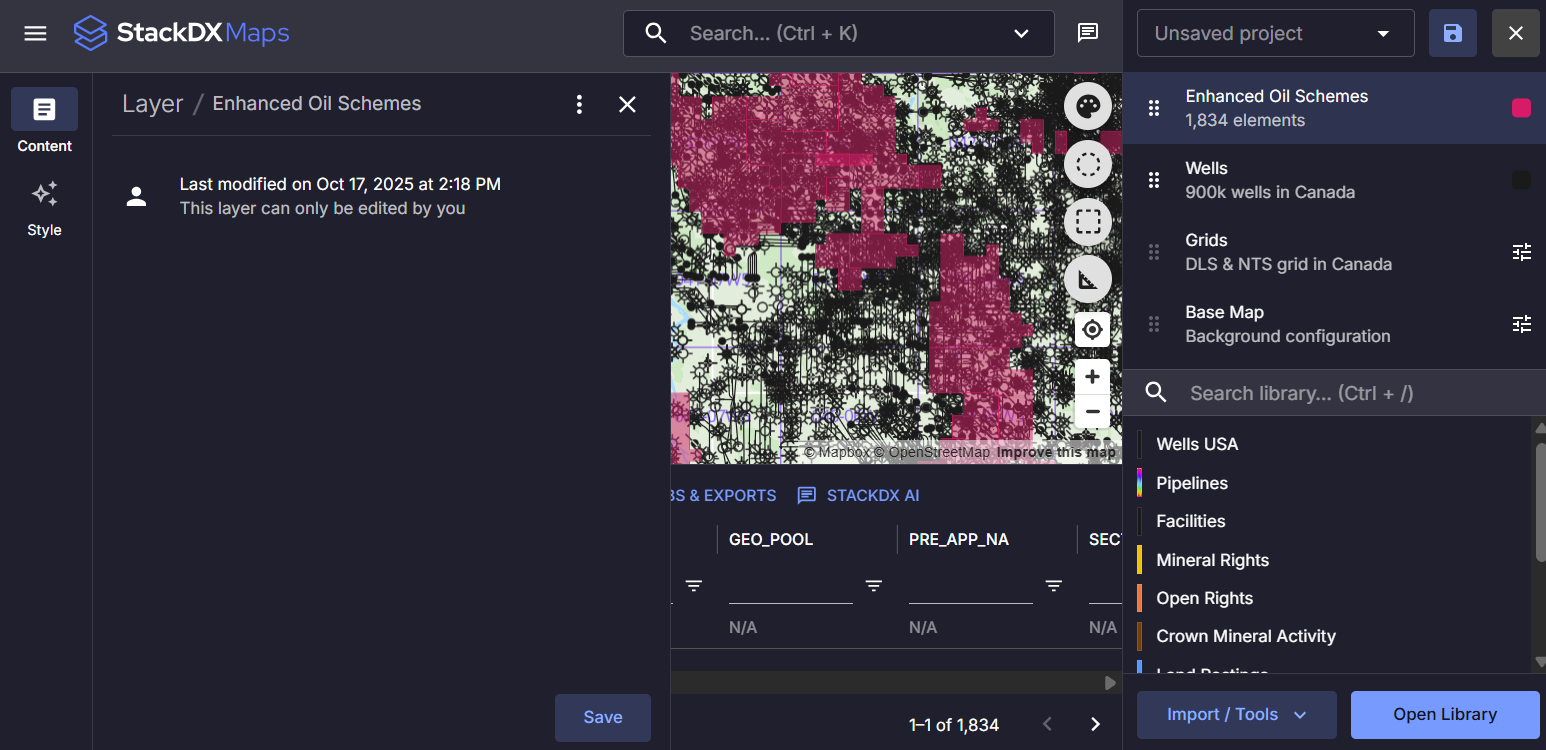Zoom in on the map
The width and height of the screenshot is (1546, 750).
(x=1092, y=377)
